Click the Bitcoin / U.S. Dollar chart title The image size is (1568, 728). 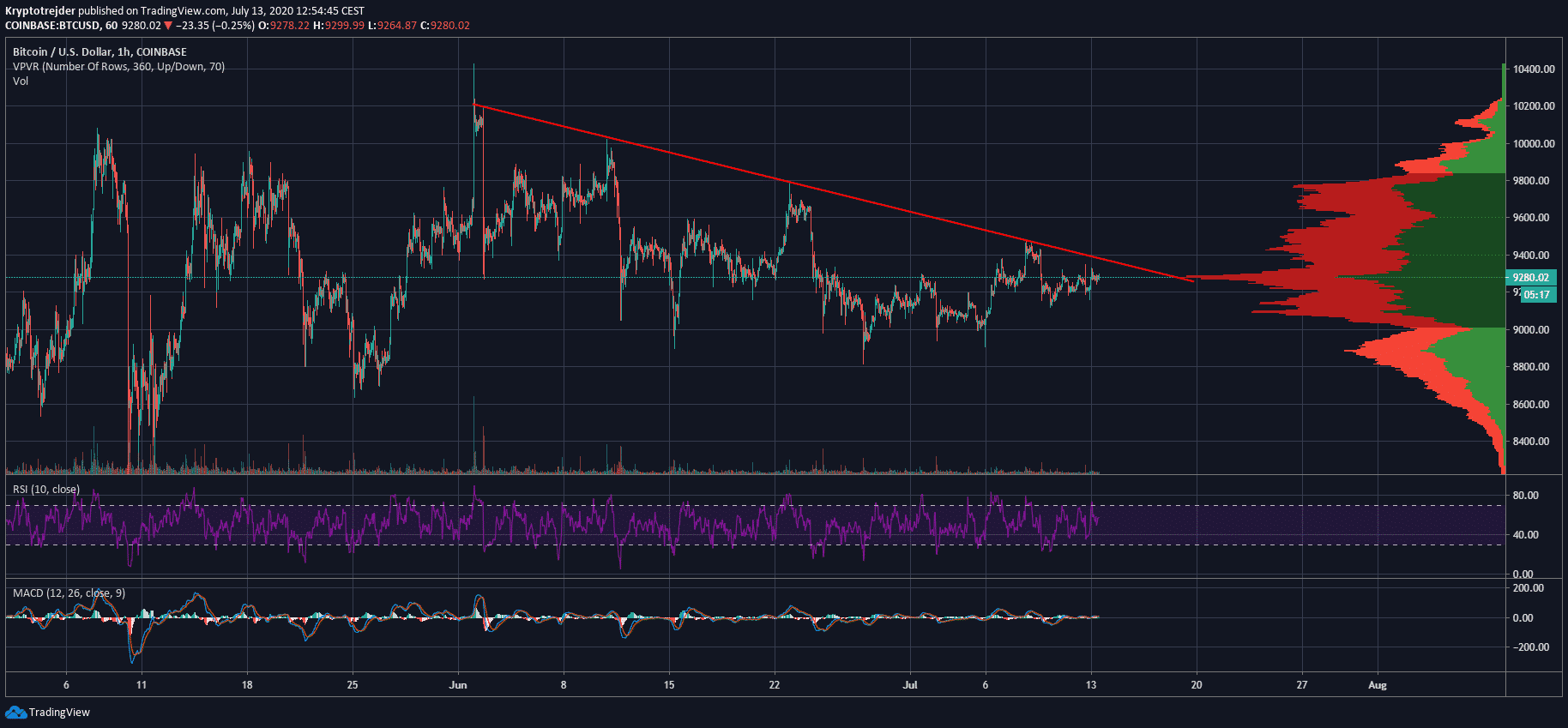point(100,52)
